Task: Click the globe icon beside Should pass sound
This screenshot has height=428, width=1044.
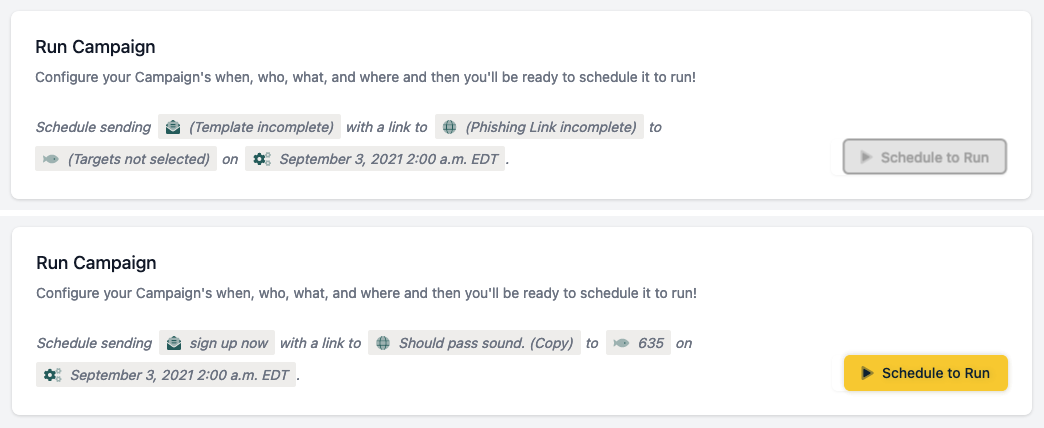Action: pyautogui.click(x=383, y=343)
